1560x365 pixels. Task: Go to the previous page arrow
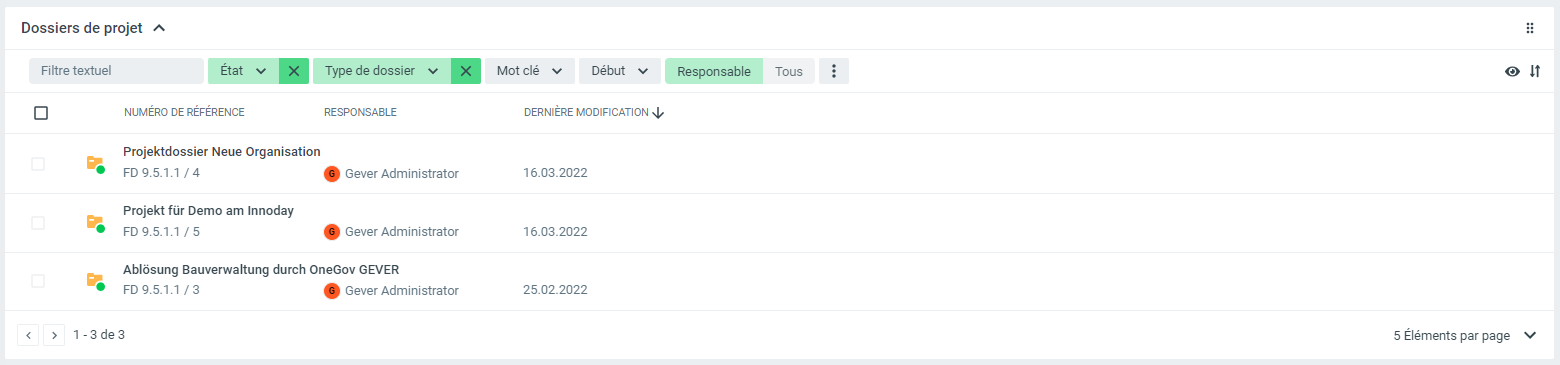28,335
